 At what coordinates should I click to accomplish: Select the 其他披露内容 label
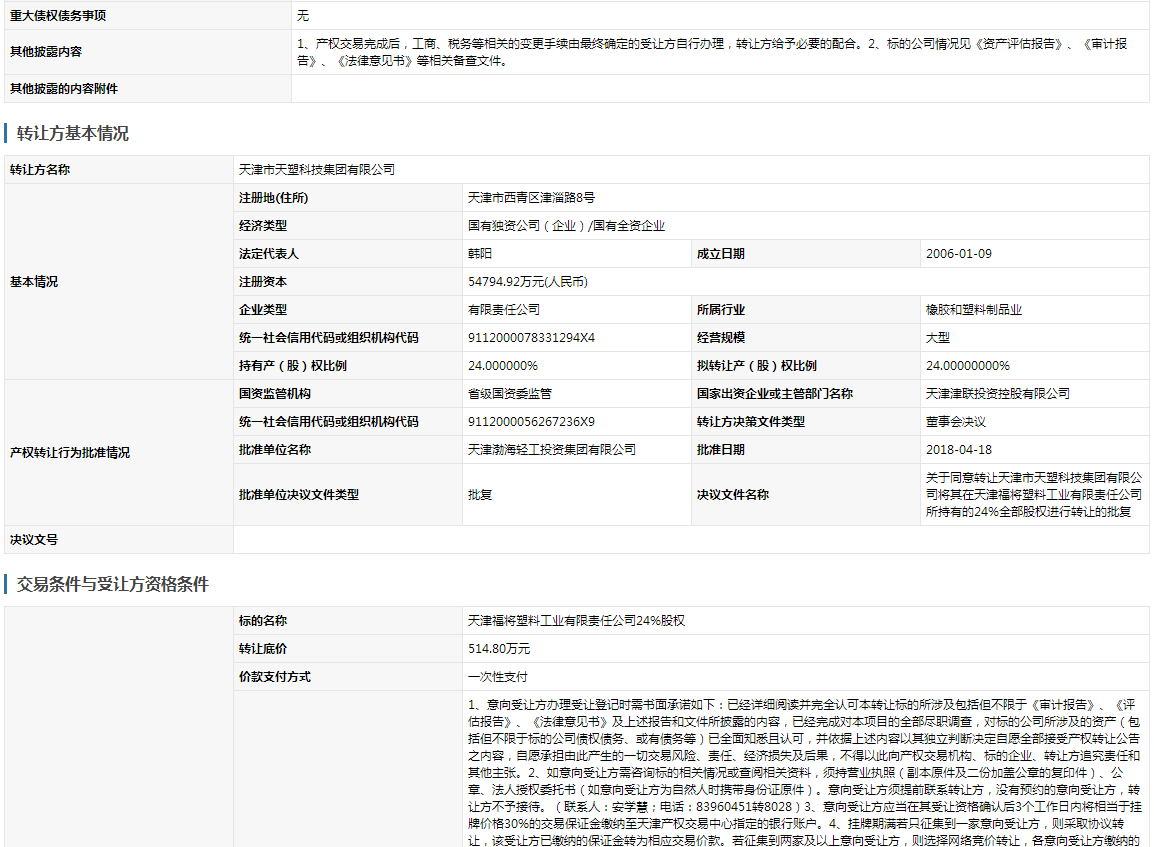(46, 52)
